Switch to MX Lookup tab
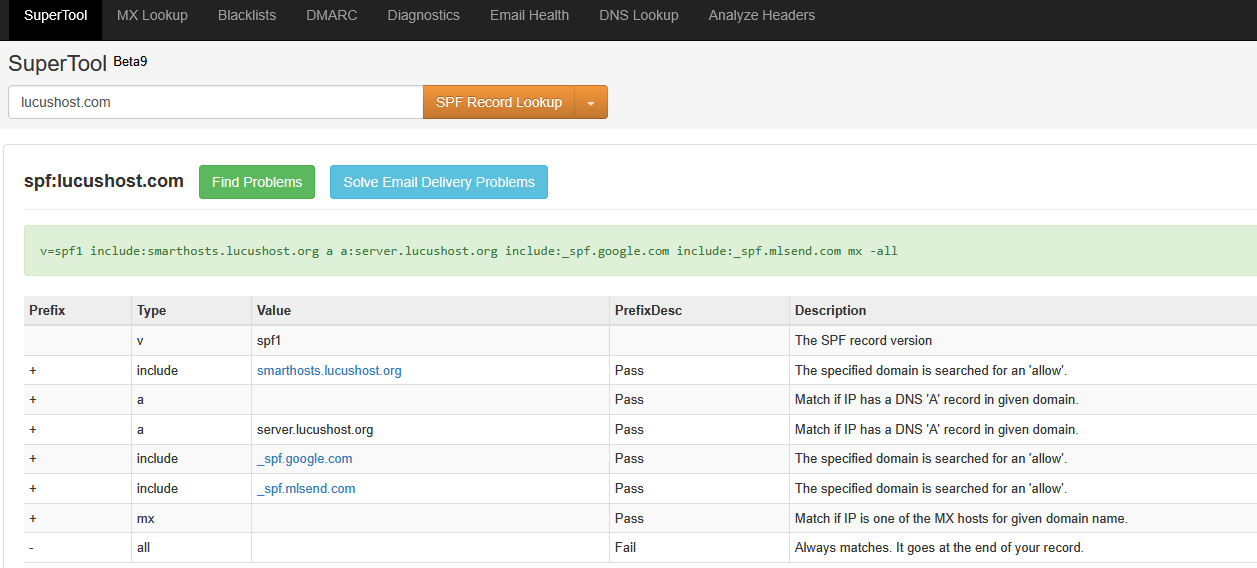1257x568 pixels. tap(152, 15)
